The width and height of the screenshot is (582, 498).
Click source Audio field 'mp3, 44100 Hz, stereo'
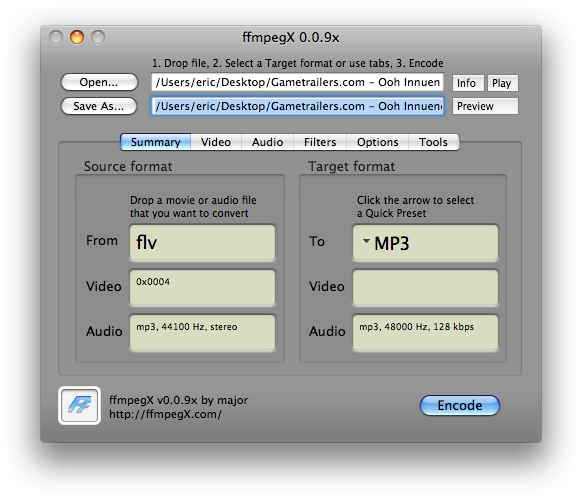[x=202, y=332]
